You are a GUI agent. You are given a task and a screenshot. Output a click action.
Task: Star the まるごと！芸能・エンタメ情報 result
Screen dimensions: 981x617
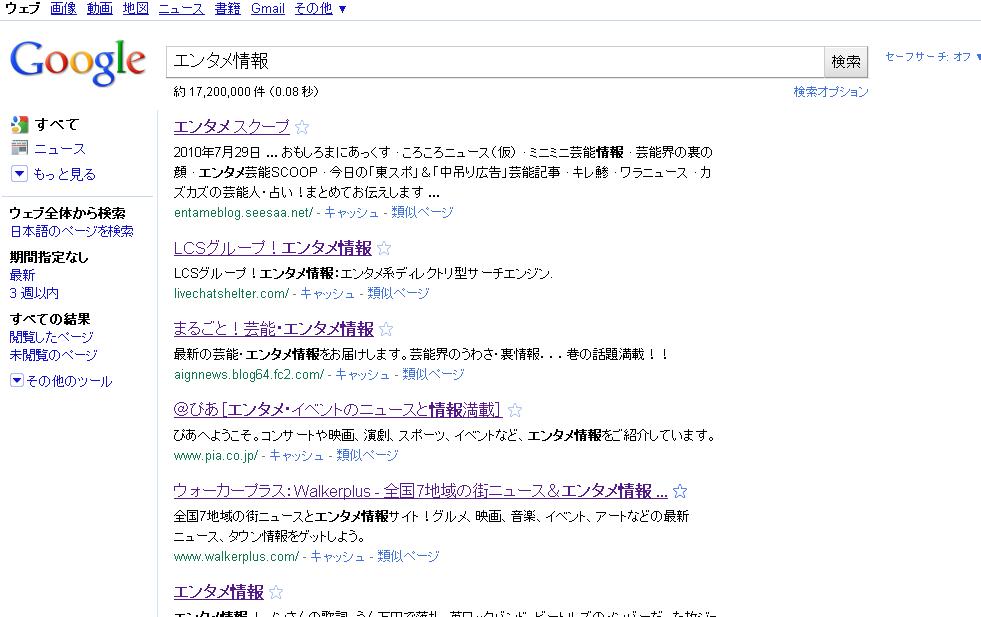(x=386, y=329)
